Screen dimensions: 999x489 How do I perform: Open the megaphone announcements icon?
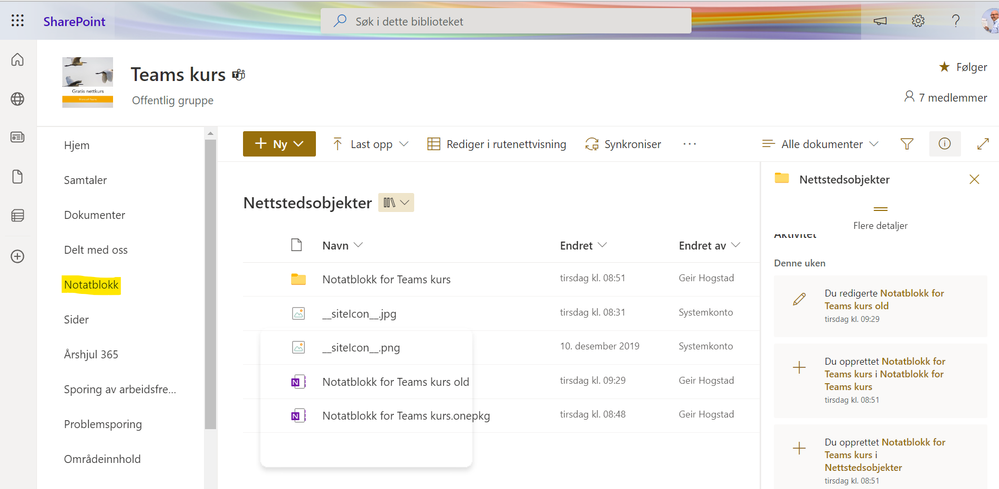880,21
